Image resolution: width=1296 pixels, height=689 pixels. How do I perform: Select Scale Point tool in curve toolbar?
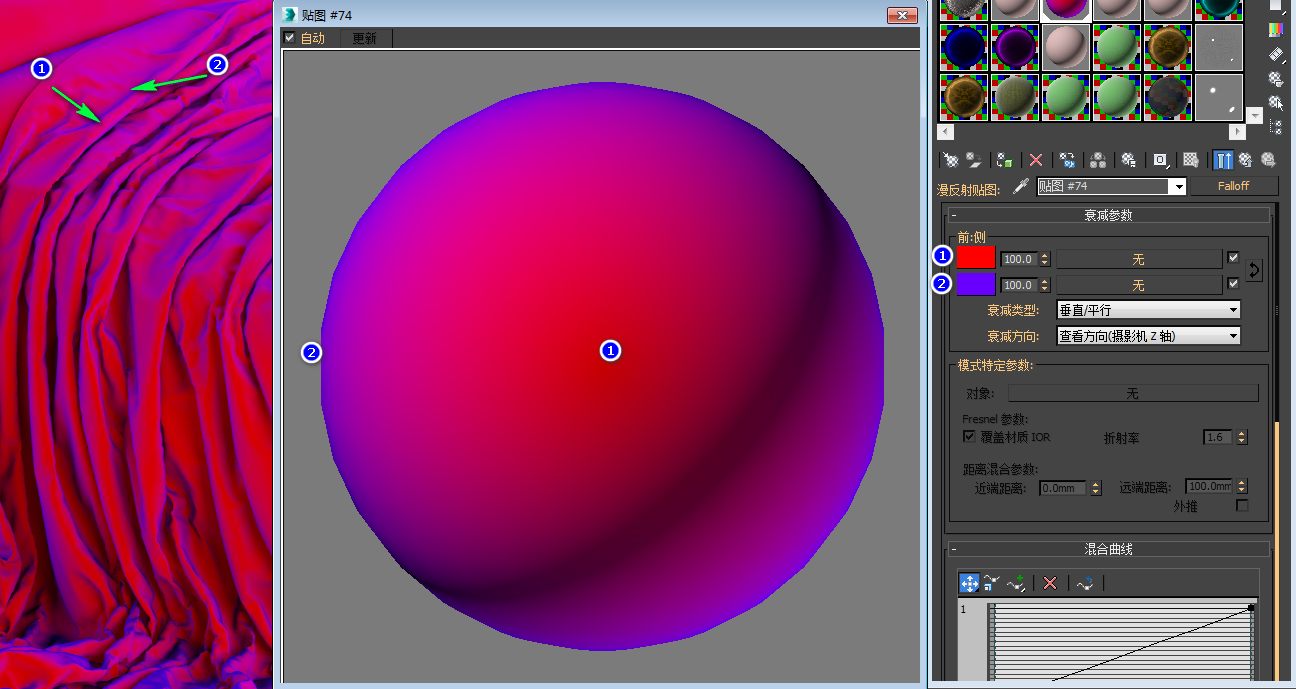tap(992, 583)
